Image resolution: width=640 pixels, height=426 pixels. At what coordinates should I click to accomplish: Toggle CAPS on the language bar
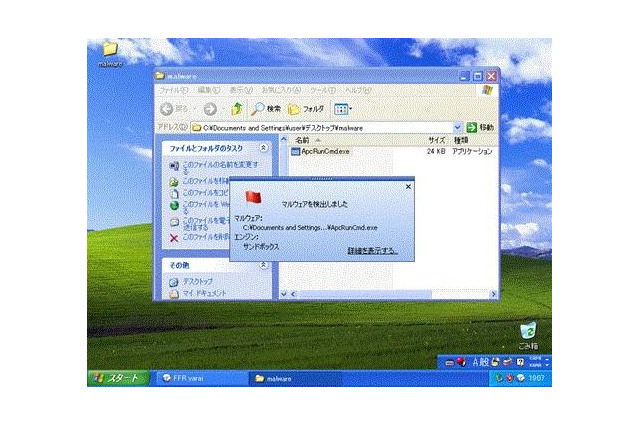535,359
